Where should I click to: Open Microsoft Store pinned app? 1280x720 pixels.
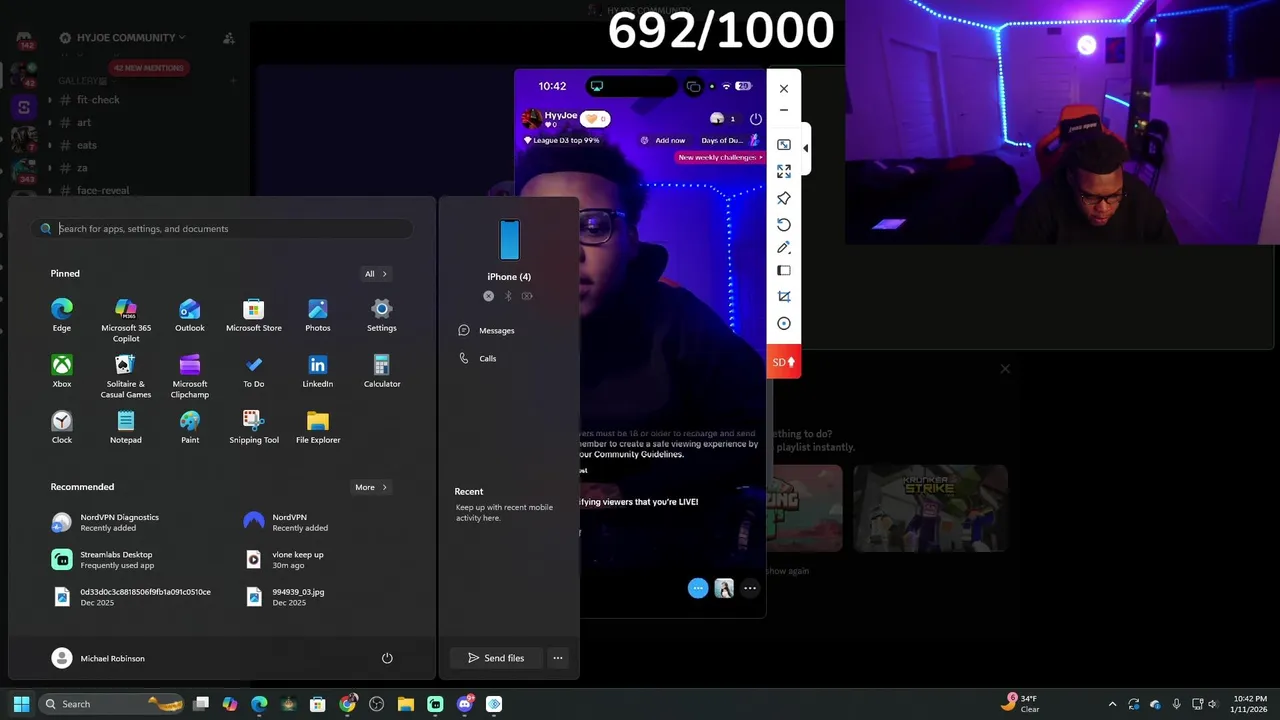click(x=254, y=314)
